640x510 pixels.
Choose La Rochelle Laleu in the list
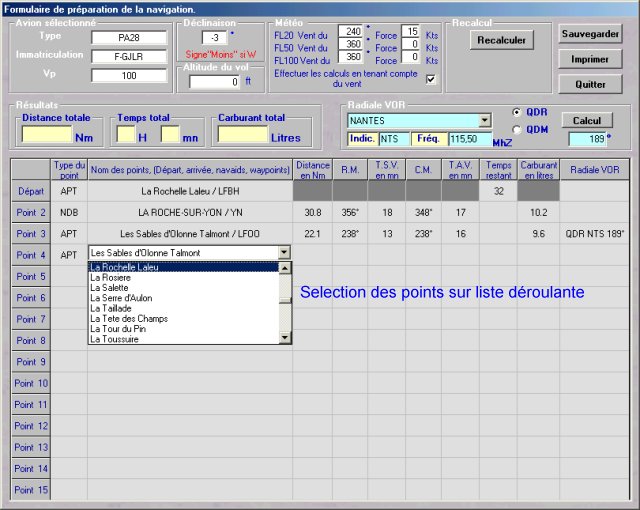tap(184, 267)
